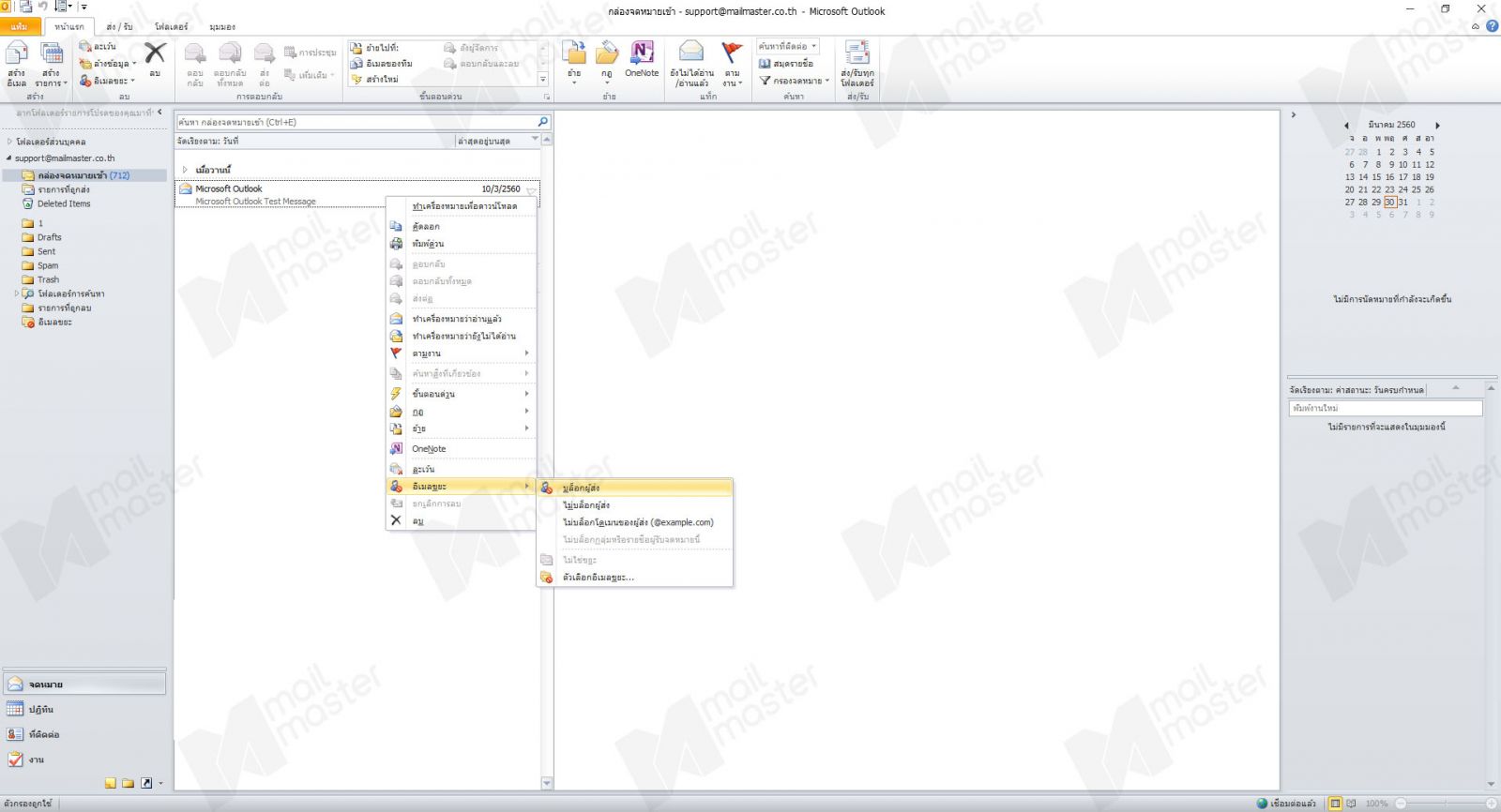Open the Folder (โฟลเดอร์) ribbon tab
This screenshot has width=1501, height=812.
tap(171, 26)
